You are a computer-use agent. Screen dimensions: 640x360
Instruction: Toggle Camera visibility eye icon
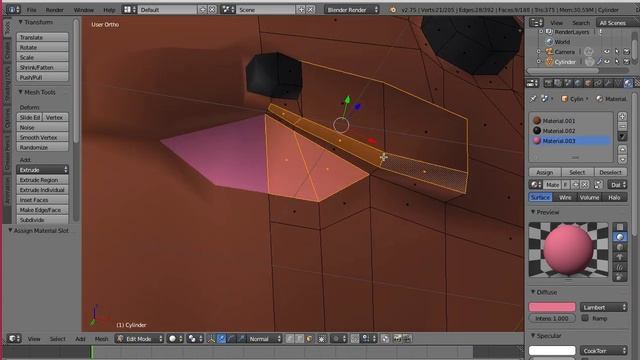tap(607, 52)
